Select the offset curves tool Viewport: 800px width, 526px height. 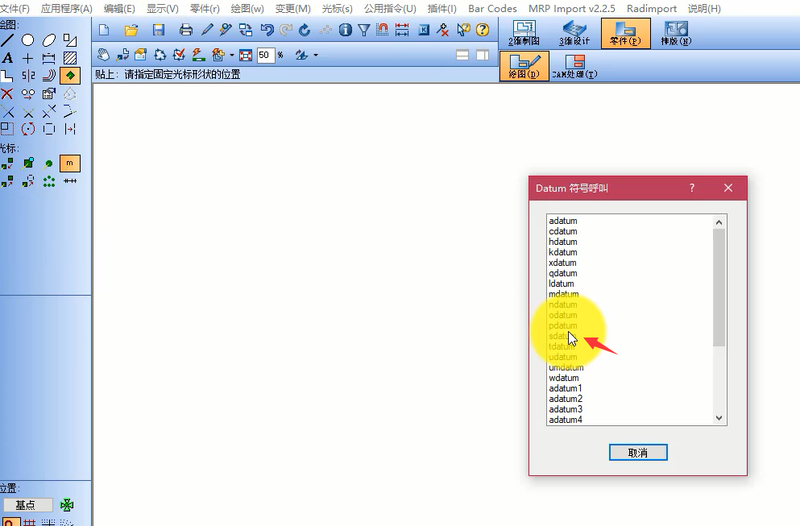click(x=49, y=76)
